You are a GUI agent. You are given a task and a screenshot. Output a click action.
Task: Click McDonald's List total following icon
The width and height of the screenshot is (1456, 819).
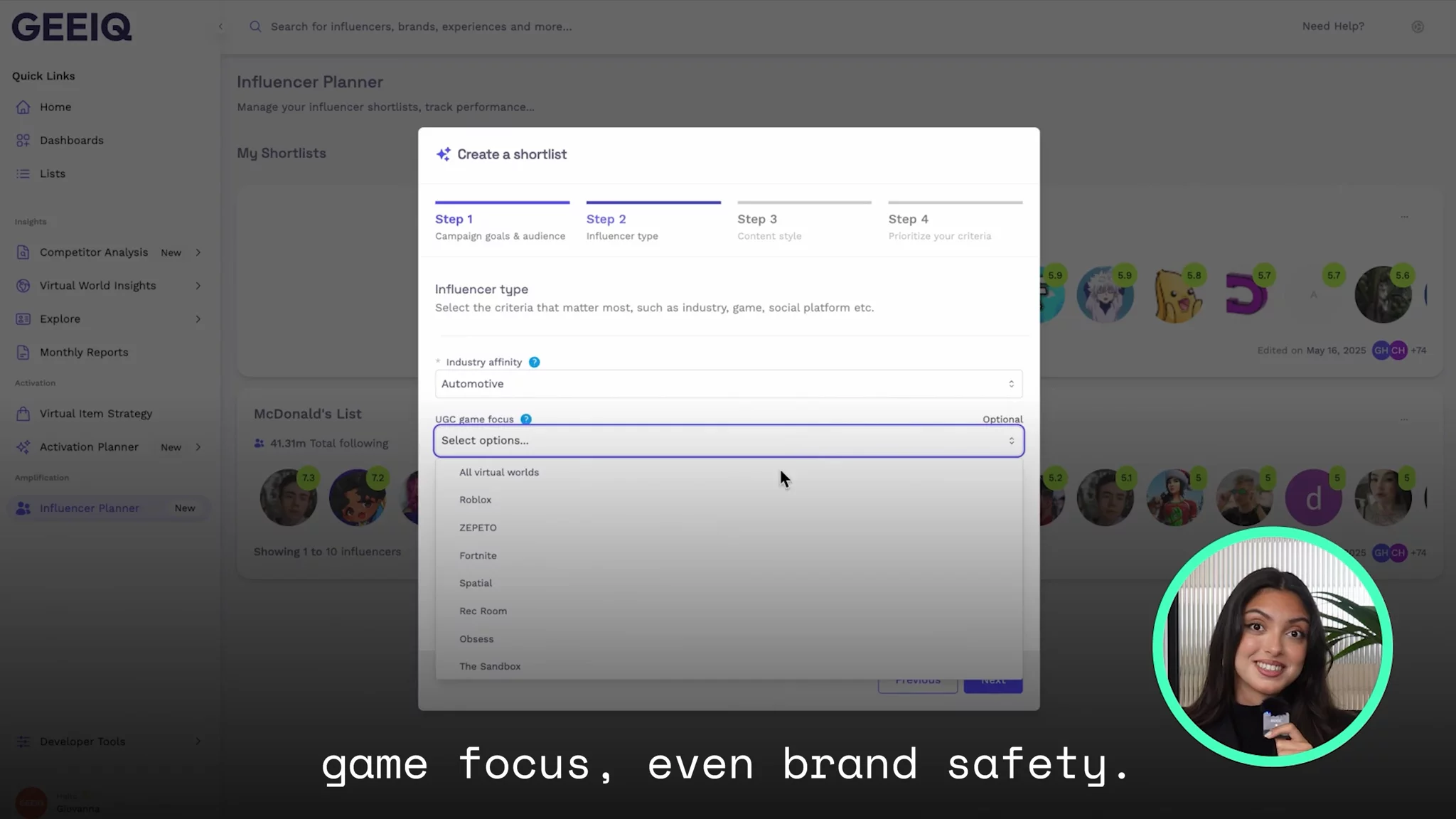pyautogui.click(x=259, y=444)
